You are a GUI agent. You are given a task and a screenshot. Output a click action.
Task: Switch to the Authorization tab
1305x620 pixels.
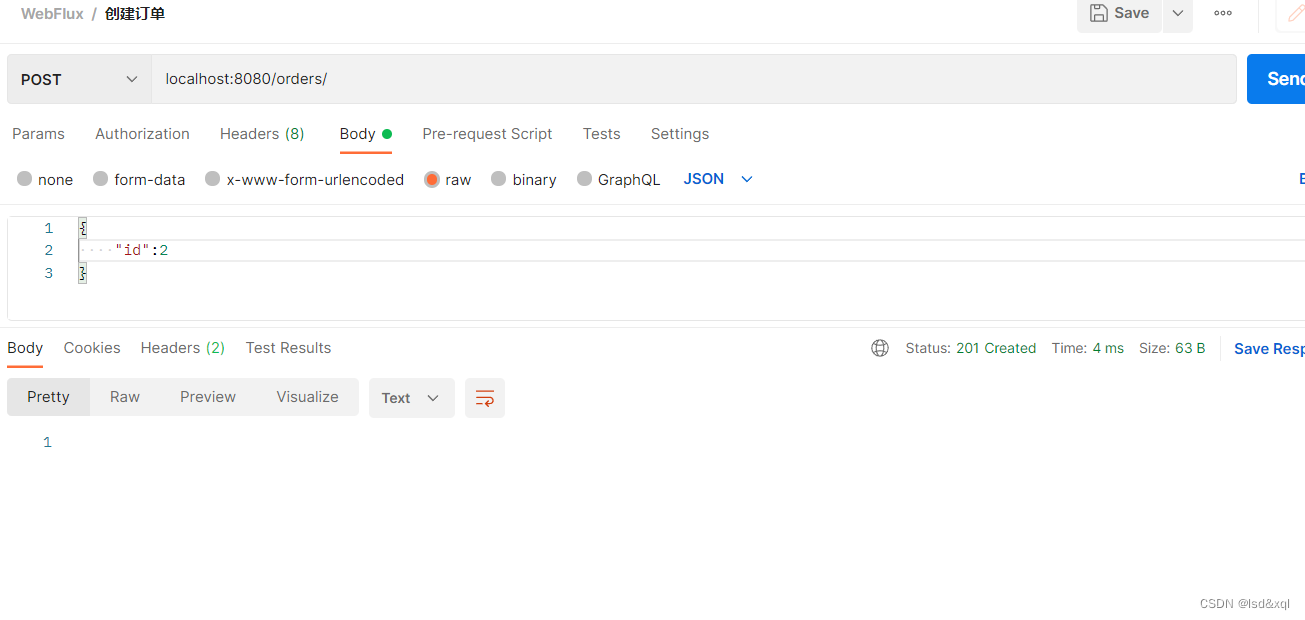coord(142,134)
